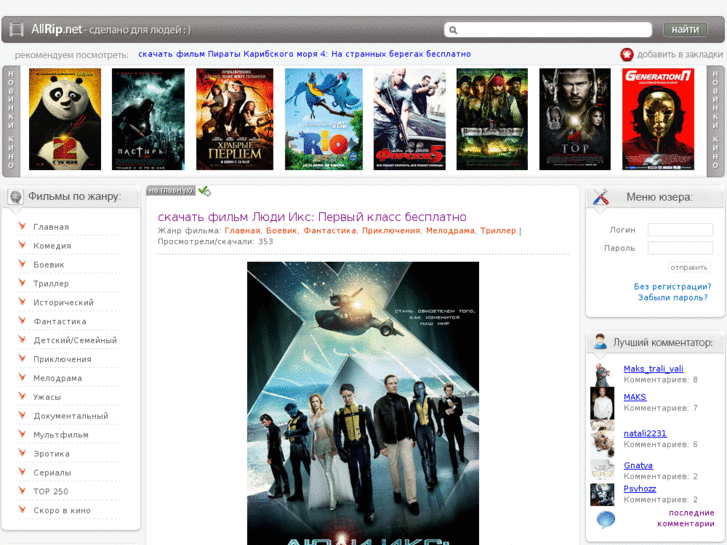This screenshot has height=545, width=727.
Task: Select Скоро в кино menu item
Action: (62, 511)
